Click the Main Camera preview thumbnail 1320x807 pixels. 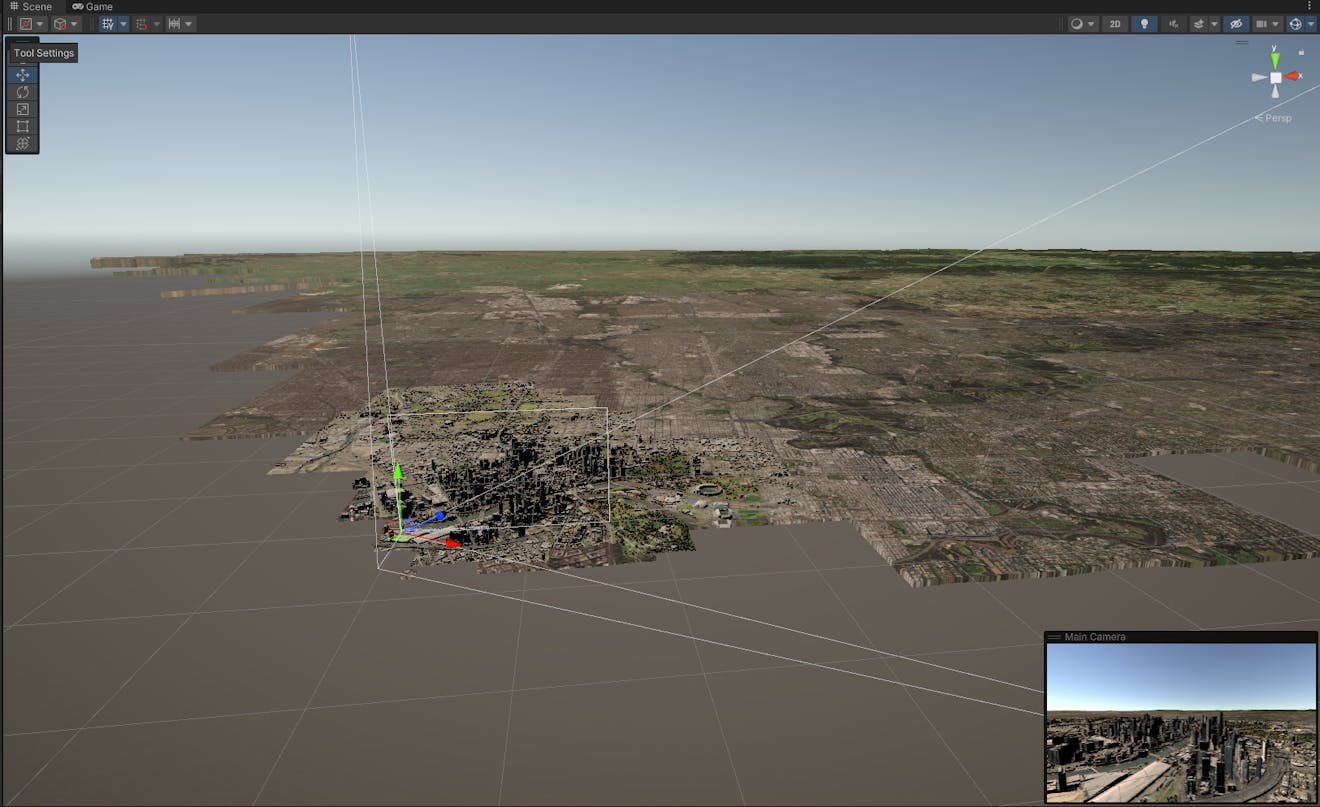coord(1180,722)
